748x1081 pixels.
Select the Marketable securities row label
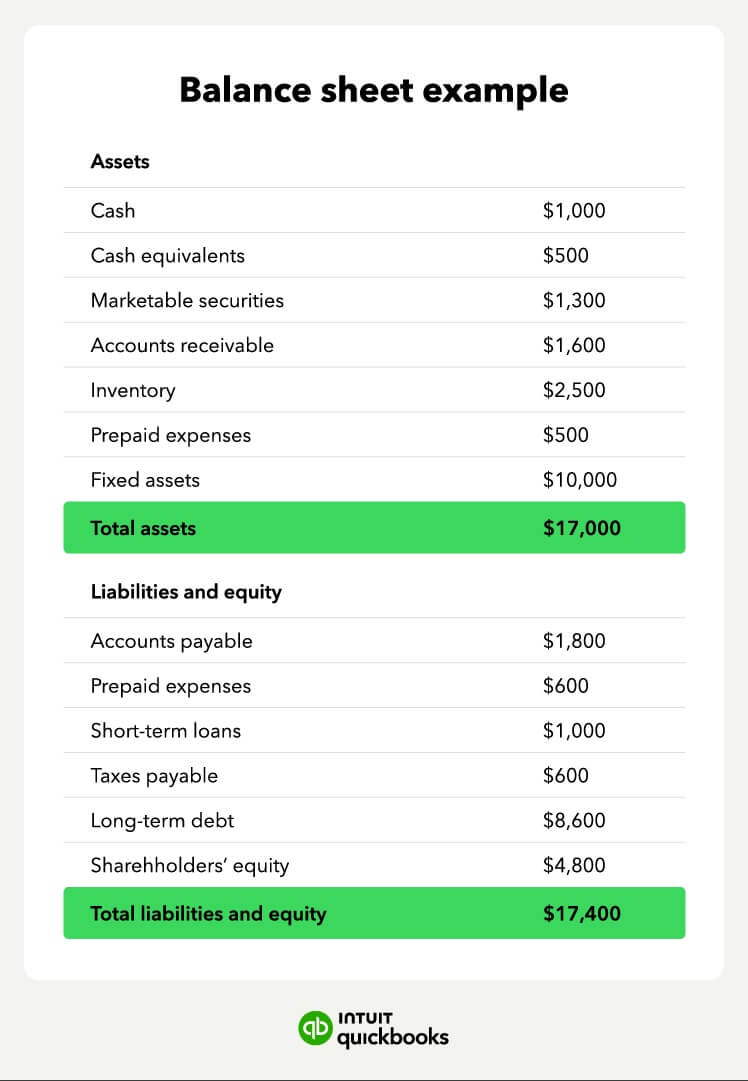point(187,301)
